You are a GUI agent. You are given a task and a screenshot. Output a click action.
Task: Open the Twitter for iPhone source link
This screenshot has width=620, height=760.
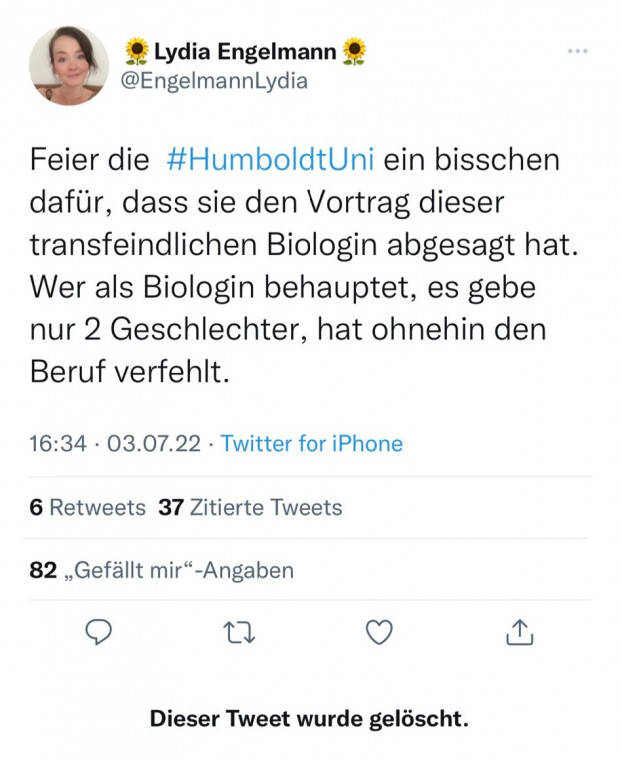click(x=311, y=443)
